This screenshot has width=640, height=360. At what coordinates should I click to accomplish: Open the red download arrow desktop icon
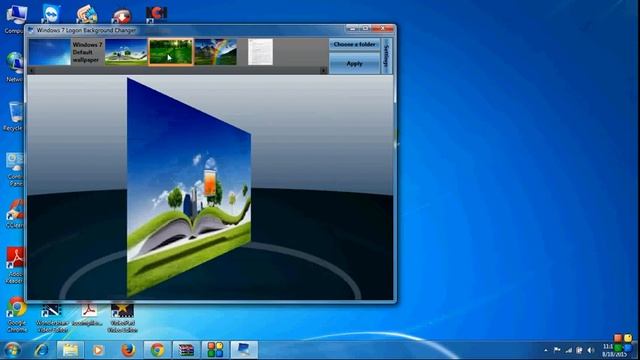[122, 16]
